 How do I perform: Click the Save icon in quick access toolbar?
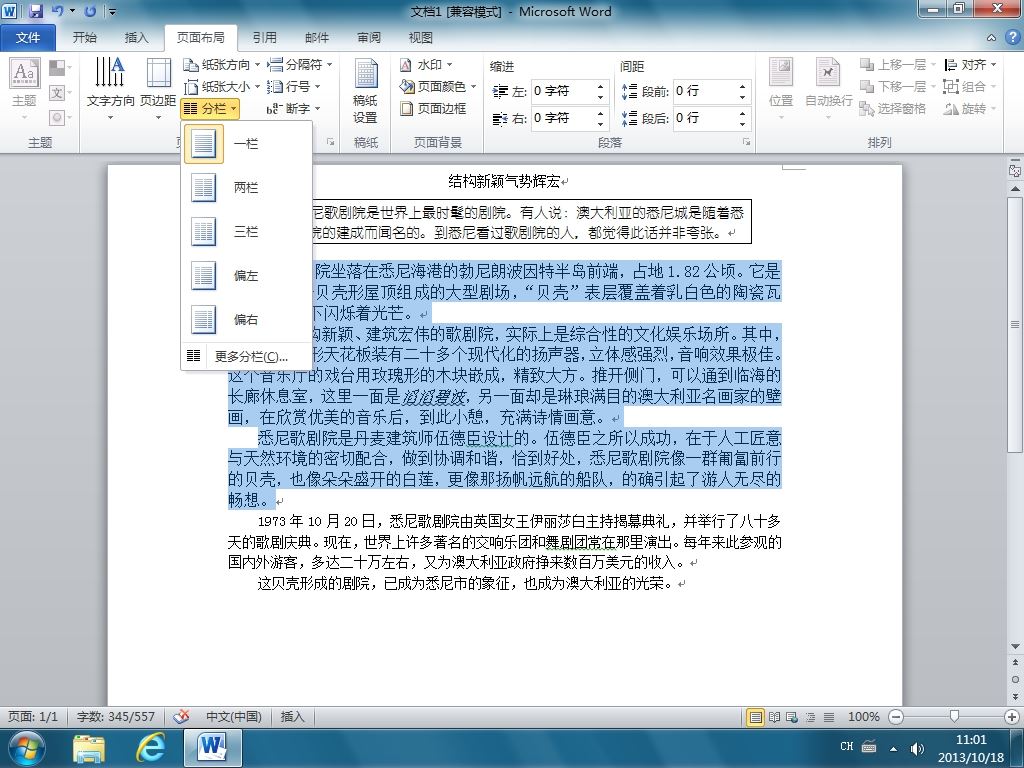click(35, 11)
